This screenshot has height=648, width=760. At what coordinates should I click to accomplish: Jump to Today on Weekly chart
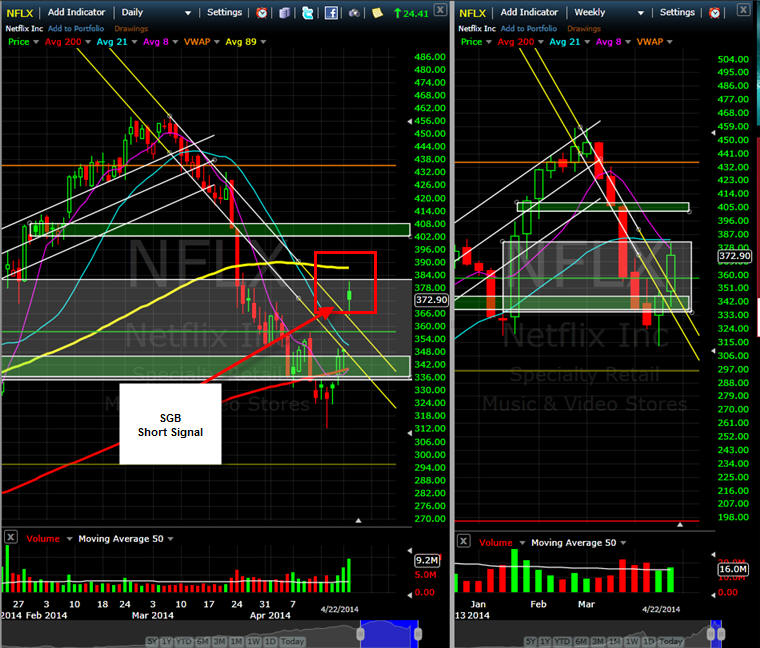tap(671, 641)
